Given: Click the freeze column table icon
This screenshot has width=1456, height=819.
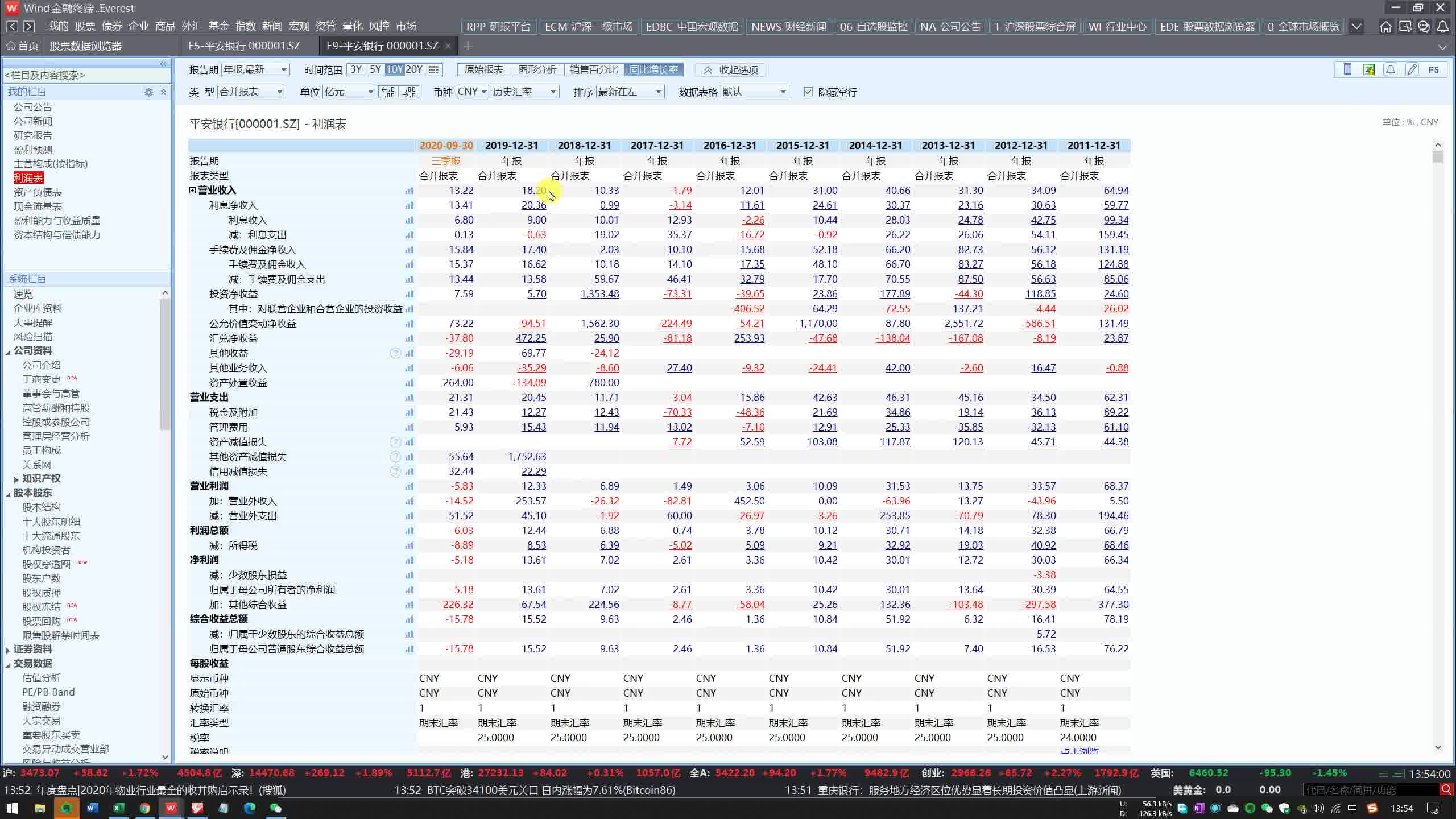Looking at the screenshot, I should 1347,69.
